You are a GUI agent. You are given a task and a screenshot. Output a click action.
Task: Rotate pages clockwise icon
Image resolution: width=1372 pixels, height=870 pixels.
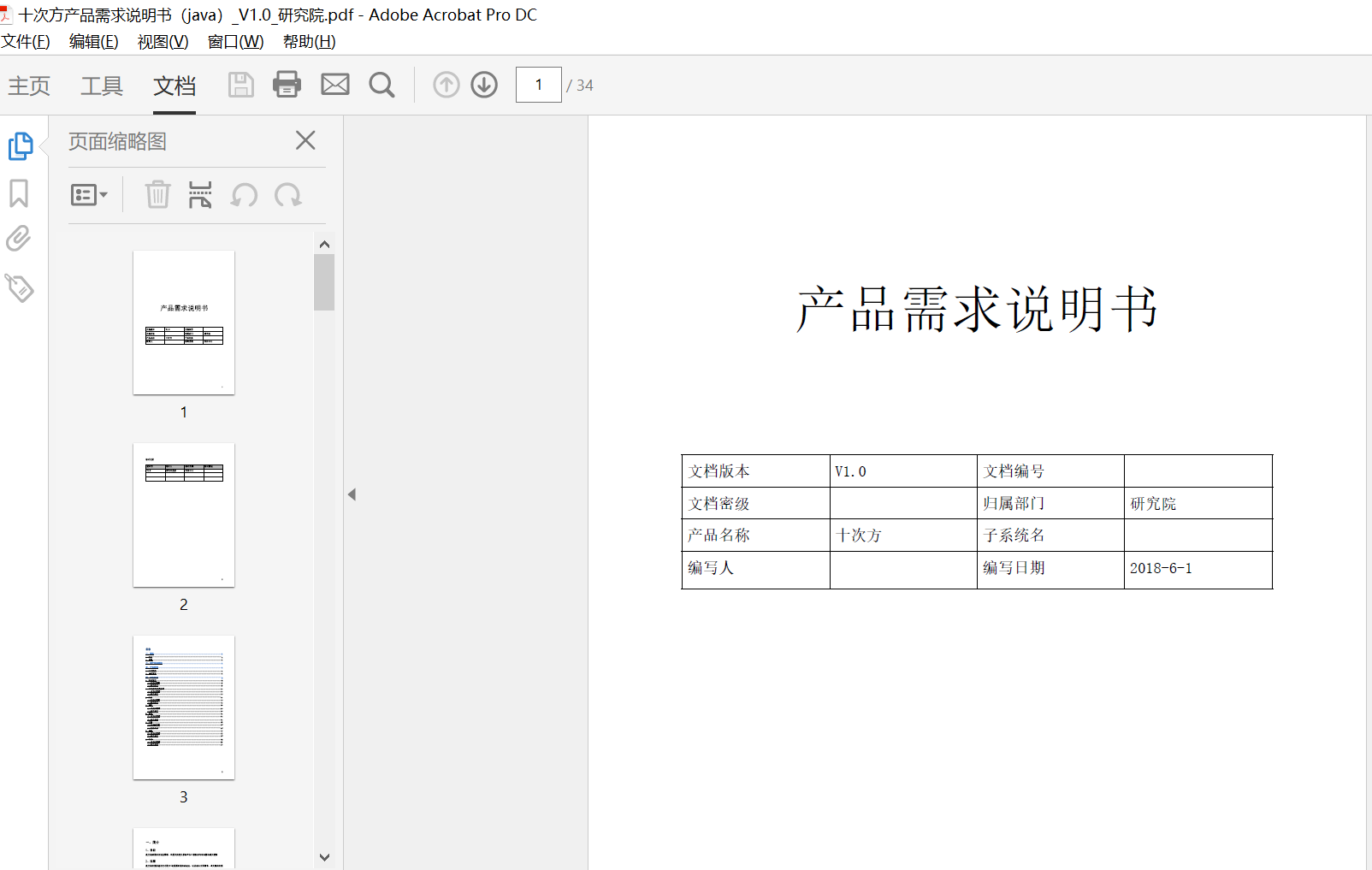point(288,195)
